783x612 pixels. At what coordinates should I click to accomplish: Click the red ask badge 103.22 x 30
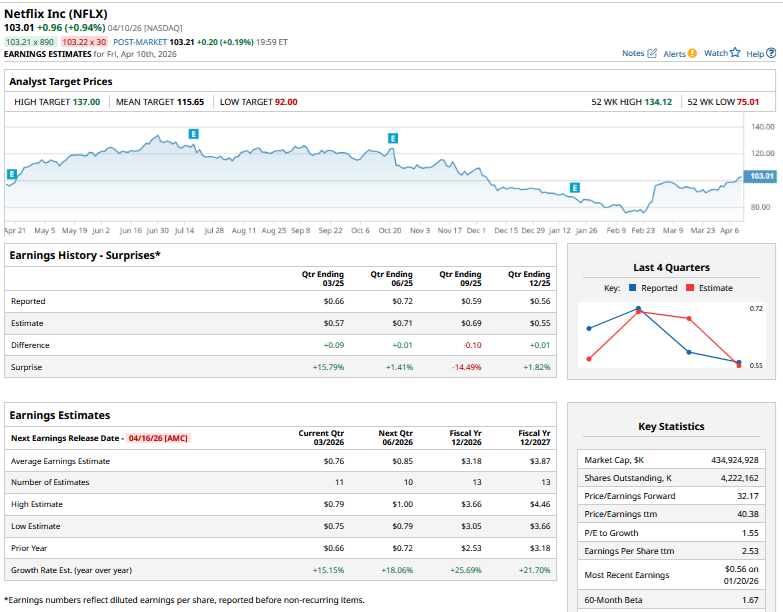click(85, 42)
